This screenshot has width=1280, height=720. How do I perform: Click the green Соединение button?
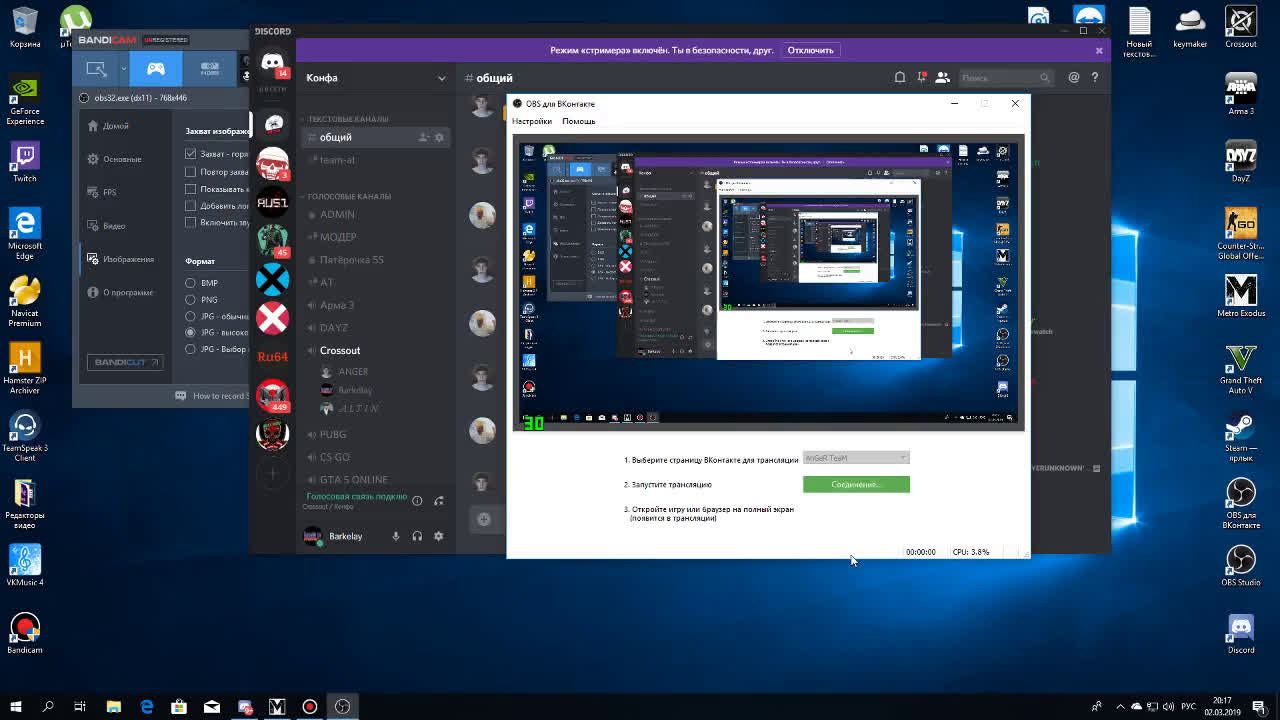click(x=856, y=484)
